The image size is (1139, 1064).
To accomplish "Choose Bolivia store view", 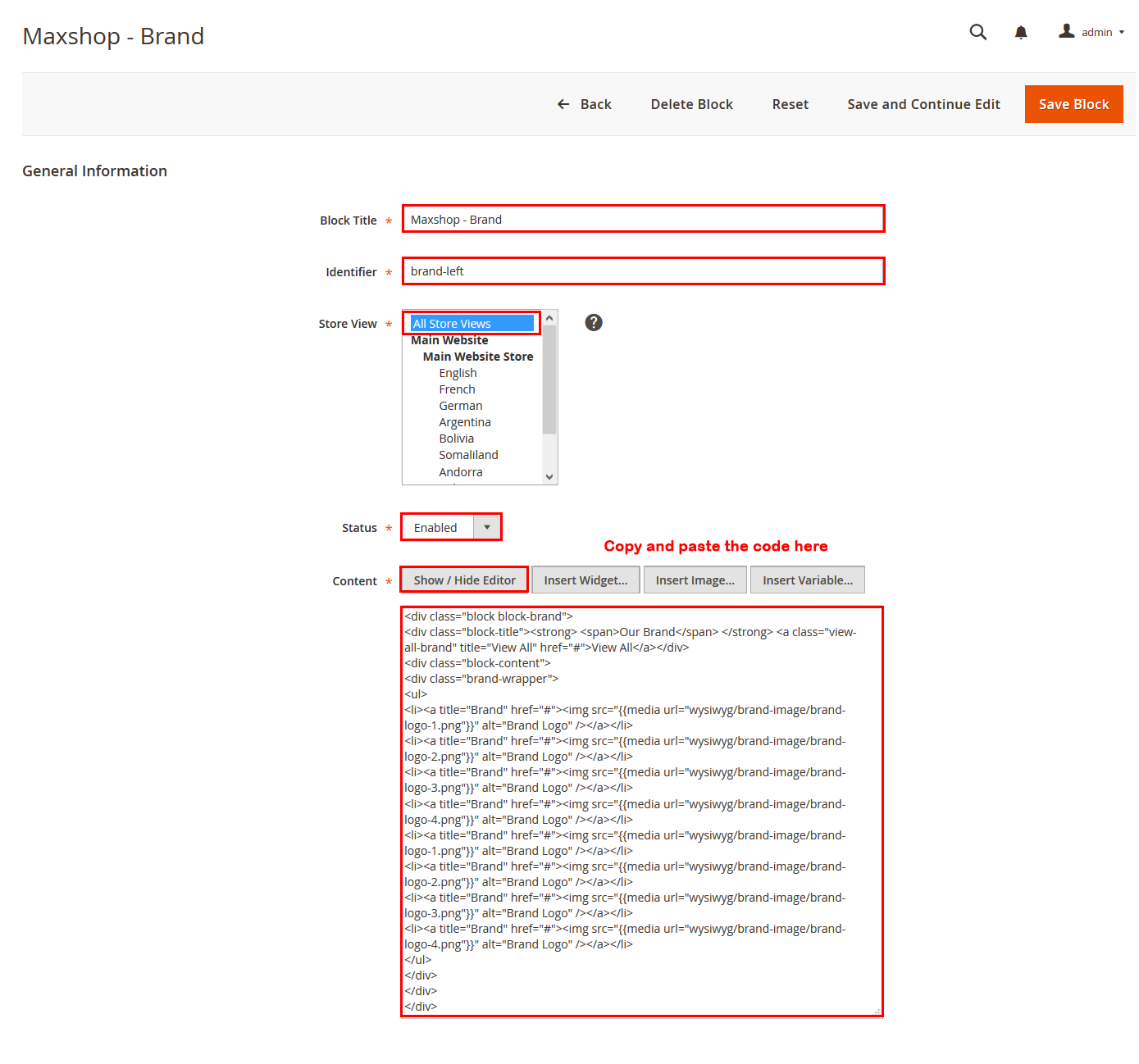I will tap(456, 439).
